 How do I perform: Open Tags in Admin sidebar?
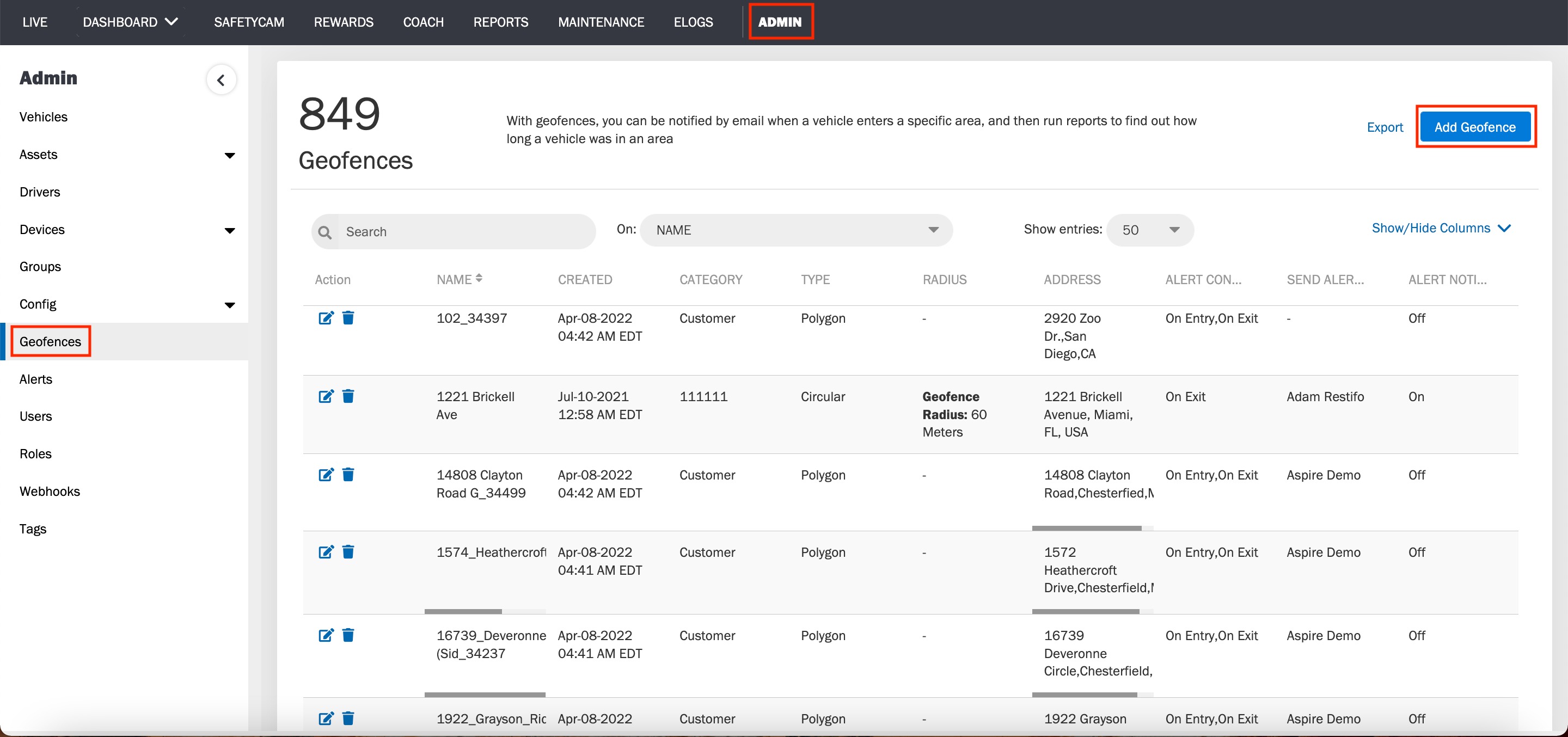[32, 529]
